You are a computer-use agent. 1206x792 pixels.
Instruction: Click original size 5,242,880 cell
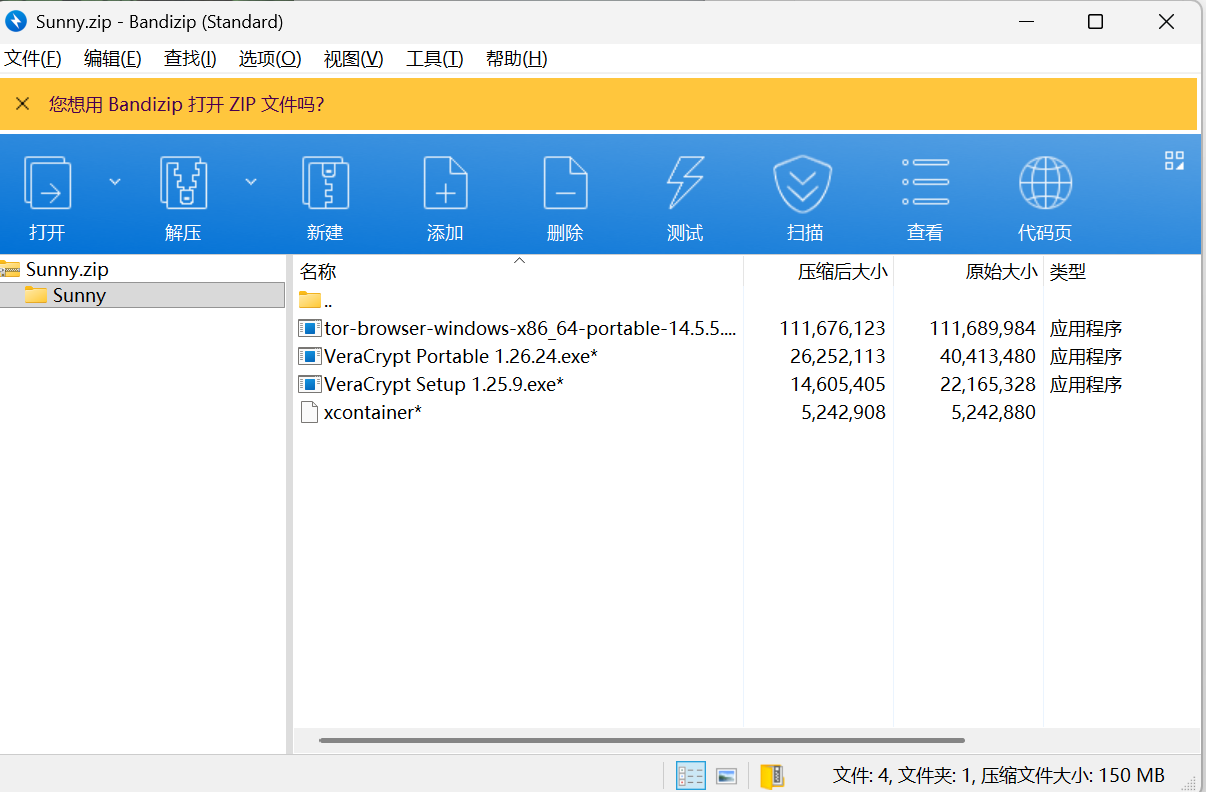(x=993, y=412)
